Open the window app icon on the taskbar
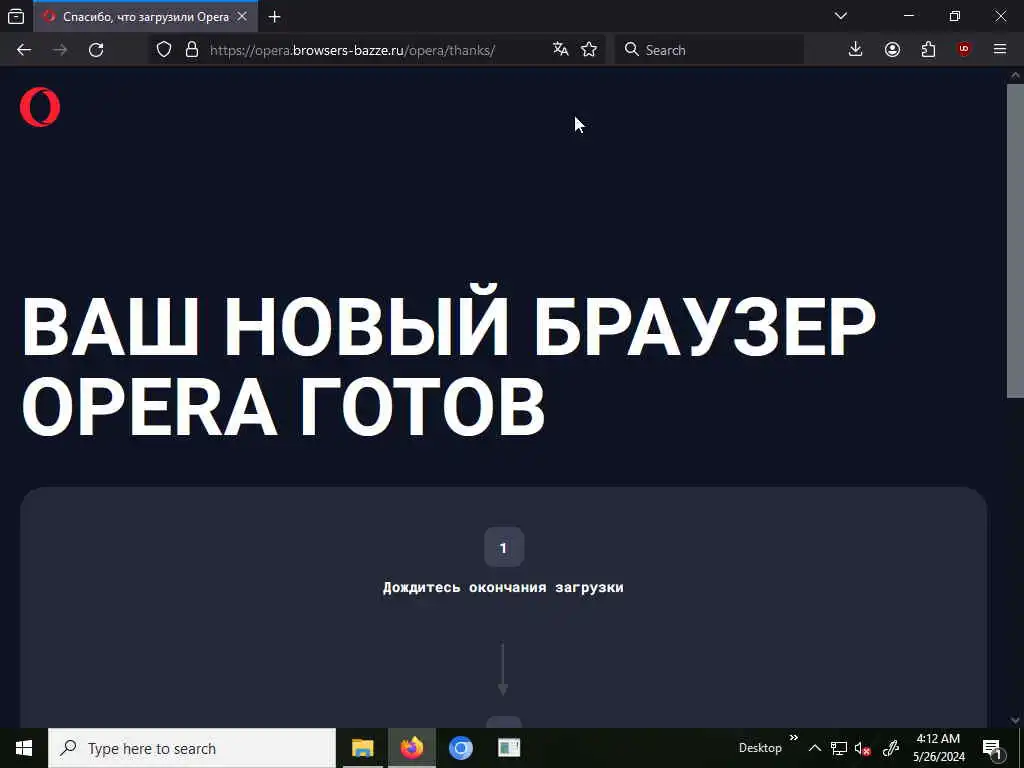This screenshot has width=1024, height=768. coord(509,748)
